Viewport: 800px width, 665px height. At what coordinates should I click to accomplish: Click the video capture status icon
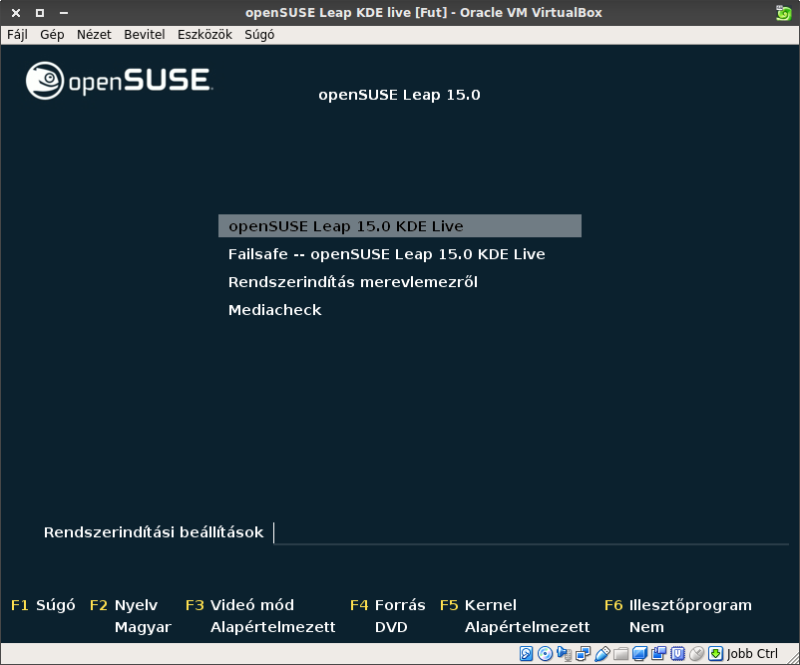point(659,653)
